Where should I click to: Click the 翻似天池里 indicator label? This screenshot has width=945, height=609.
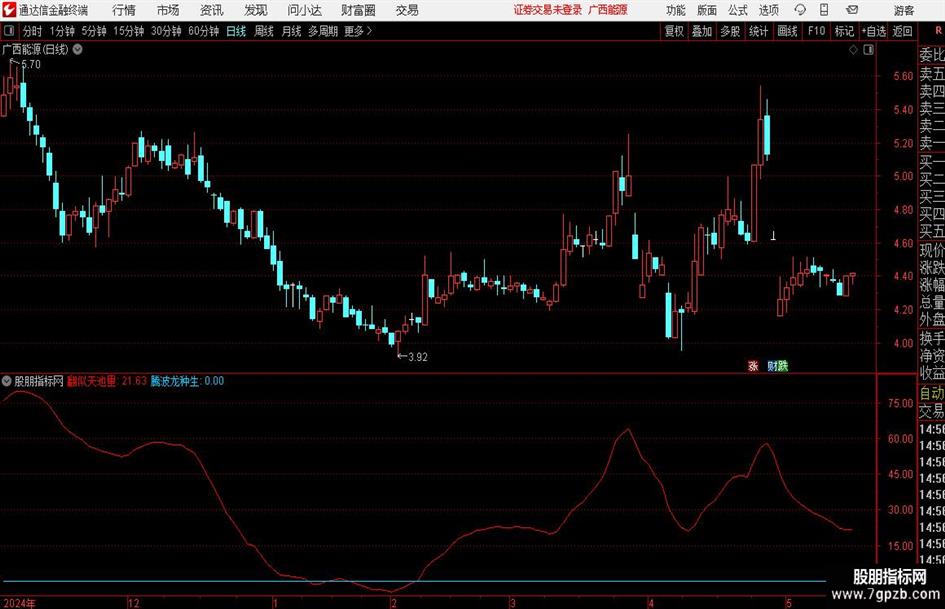pos(92,381)
